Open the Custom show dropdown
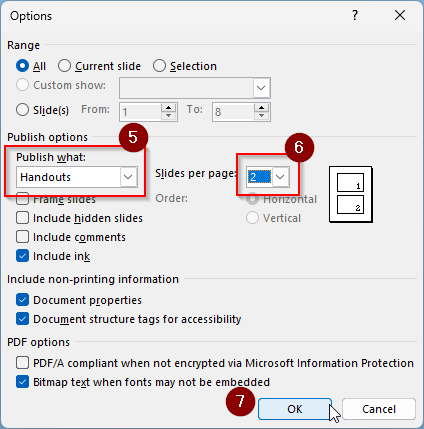This screenshot has width=424, height=429. coord(261,88)
